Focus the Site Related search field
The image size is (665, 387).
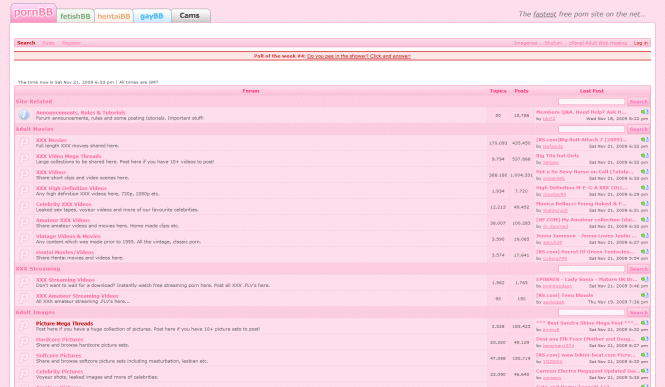point(591,102)
